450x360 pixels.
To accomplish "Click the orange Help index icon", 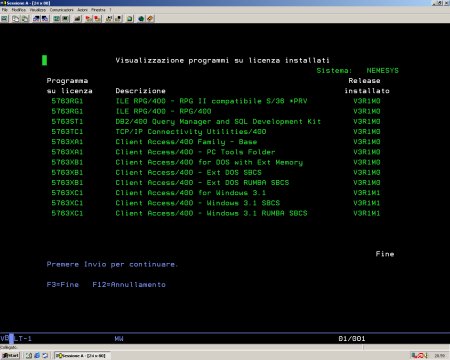I will tap(150, 19).
